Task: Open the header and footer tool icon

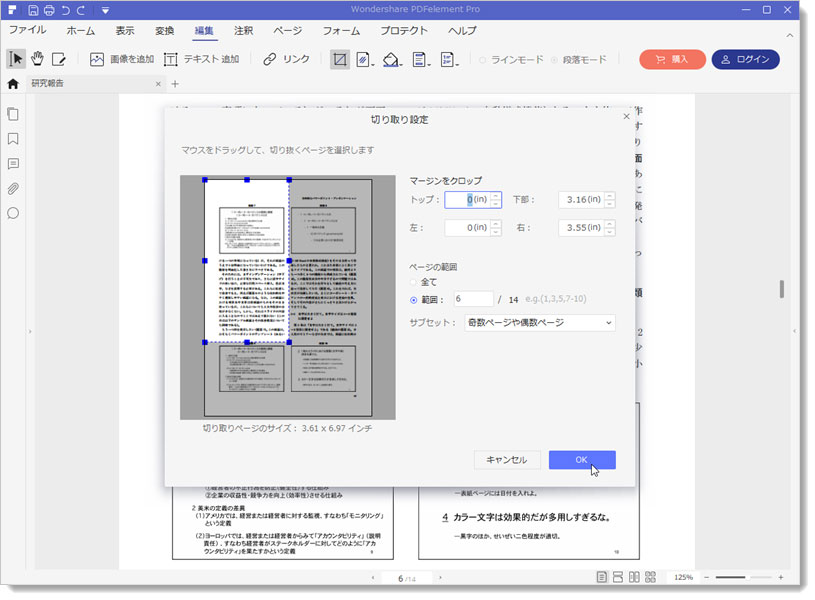Action: pyautogui.click(x=420, y=59)
